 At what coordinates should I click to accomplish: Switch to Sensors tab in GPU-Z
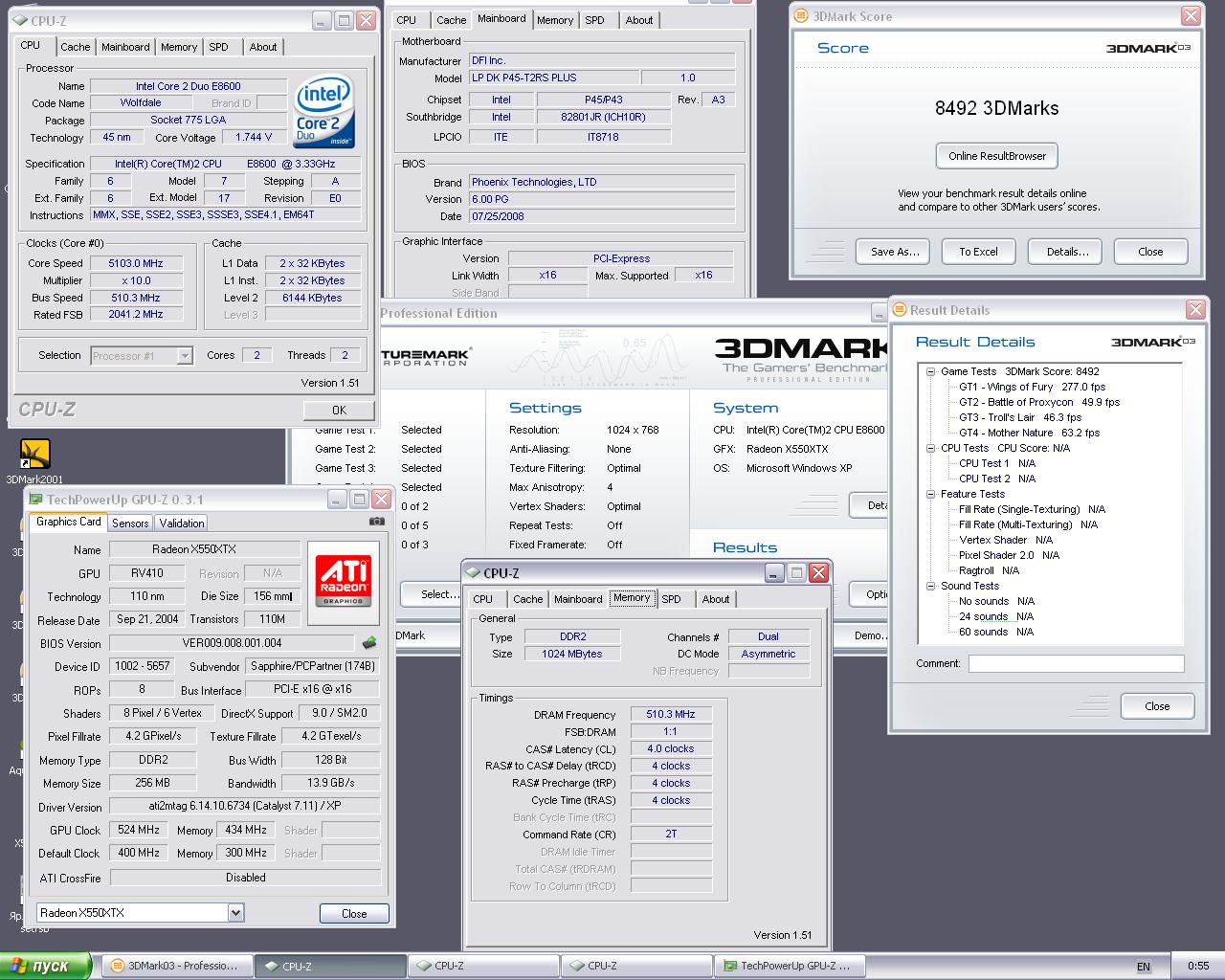(x=130, y=523)
